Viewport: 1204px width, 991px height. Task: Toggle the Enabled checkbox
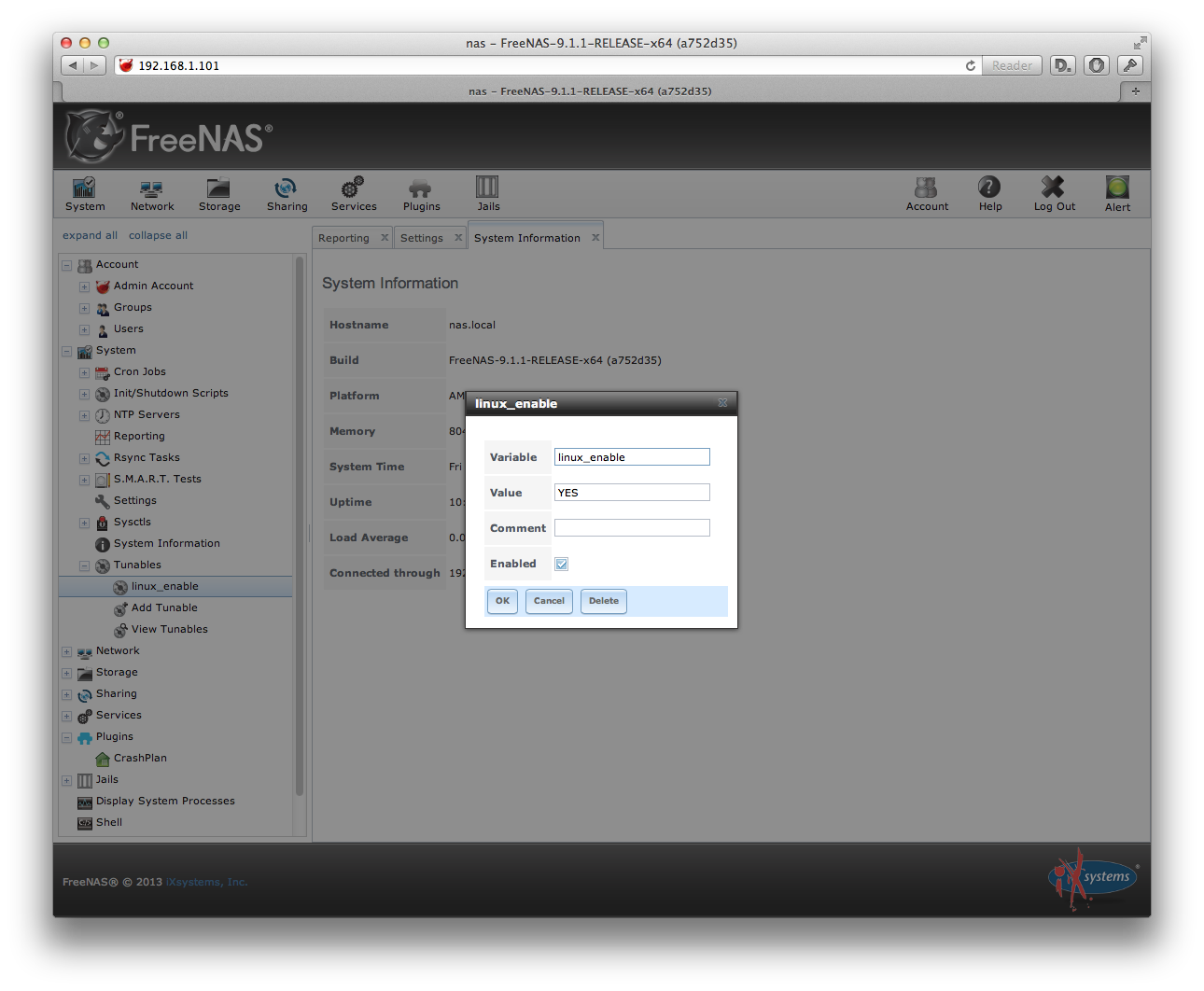point(561,564)
